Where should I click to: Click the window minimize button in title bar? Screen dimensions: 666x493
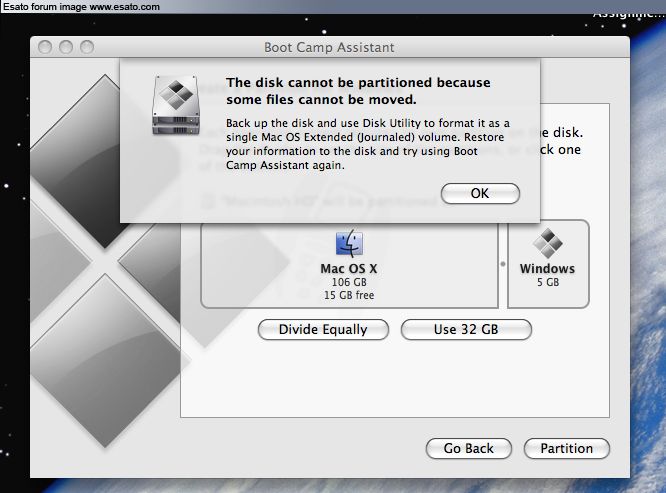(66, 47)
